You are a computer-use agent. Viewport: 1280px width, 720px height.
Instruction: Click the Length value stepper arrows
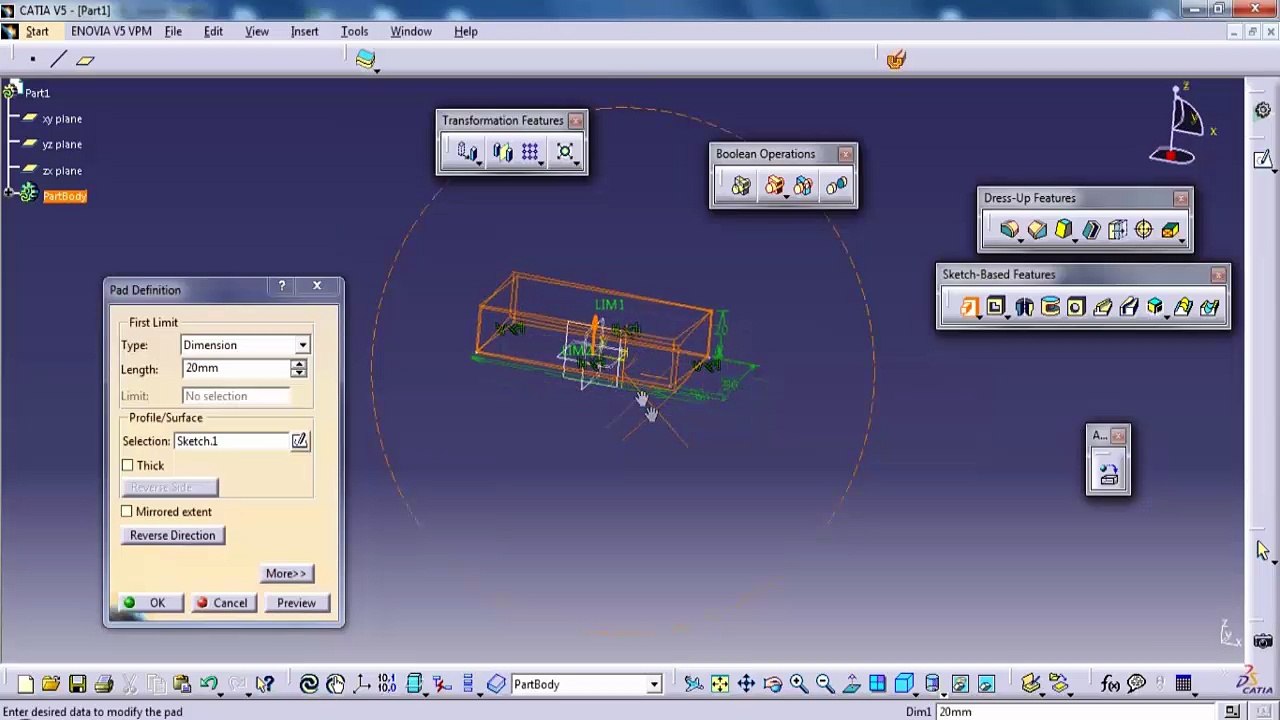coord(298,369)
